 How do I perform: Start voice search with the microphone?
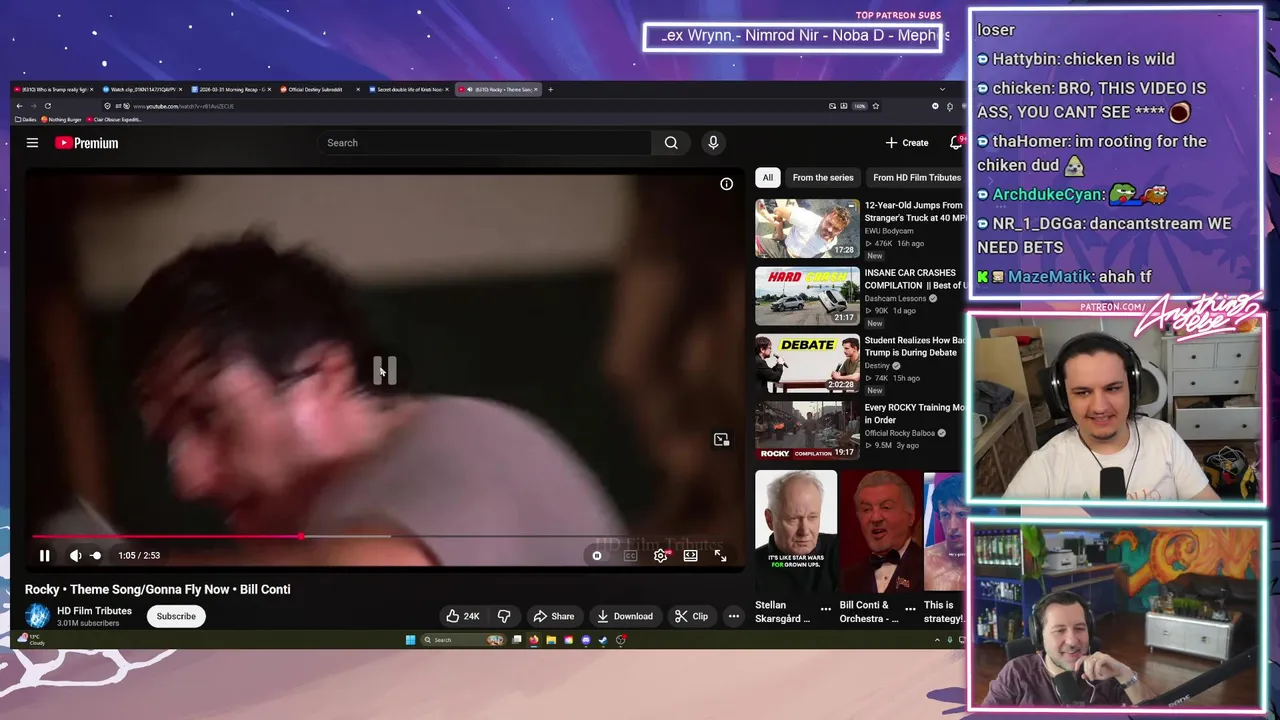pos(713,143)
